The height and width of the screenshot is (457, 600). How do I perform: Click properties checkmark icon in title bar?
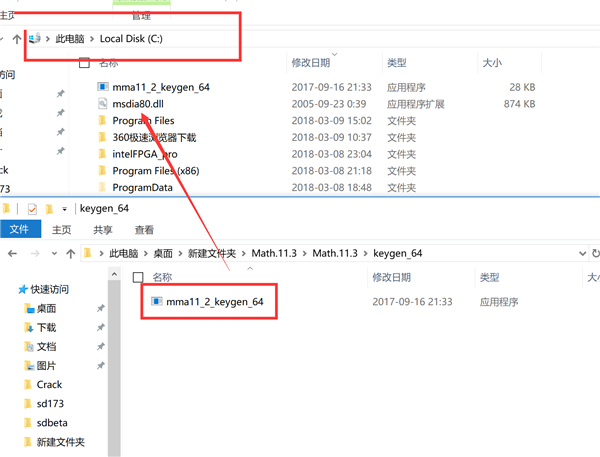(32, 209)
